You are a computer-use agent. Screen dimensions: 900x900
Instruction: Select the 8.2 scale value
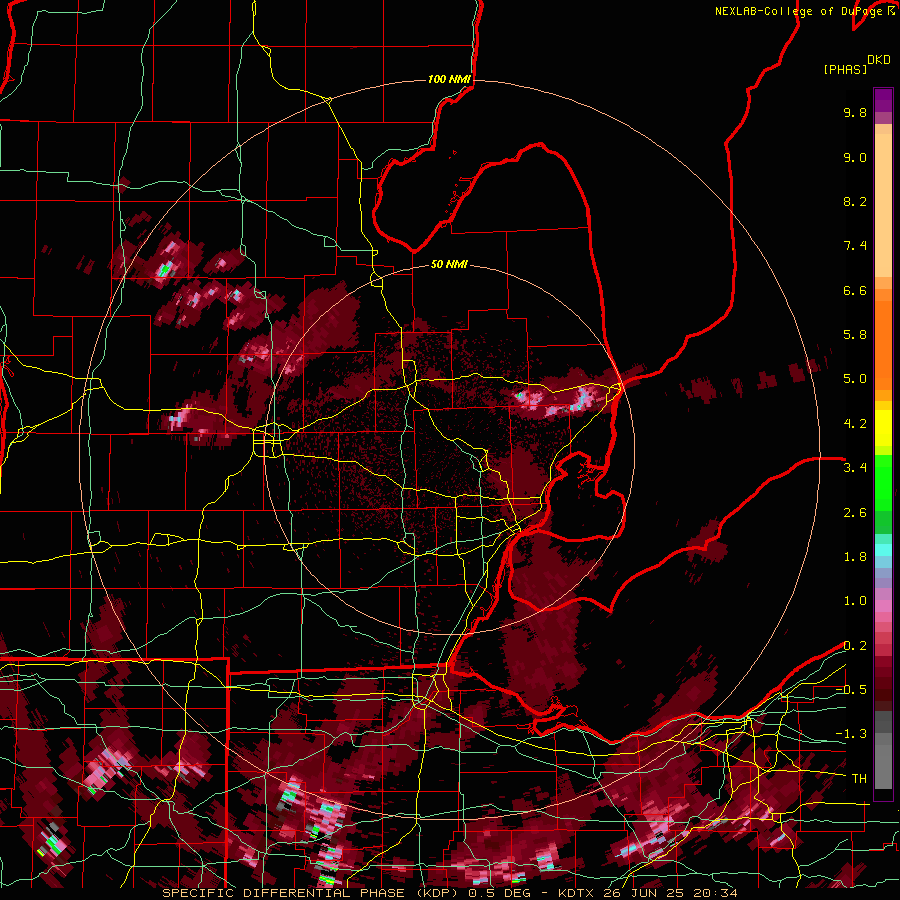855,201
